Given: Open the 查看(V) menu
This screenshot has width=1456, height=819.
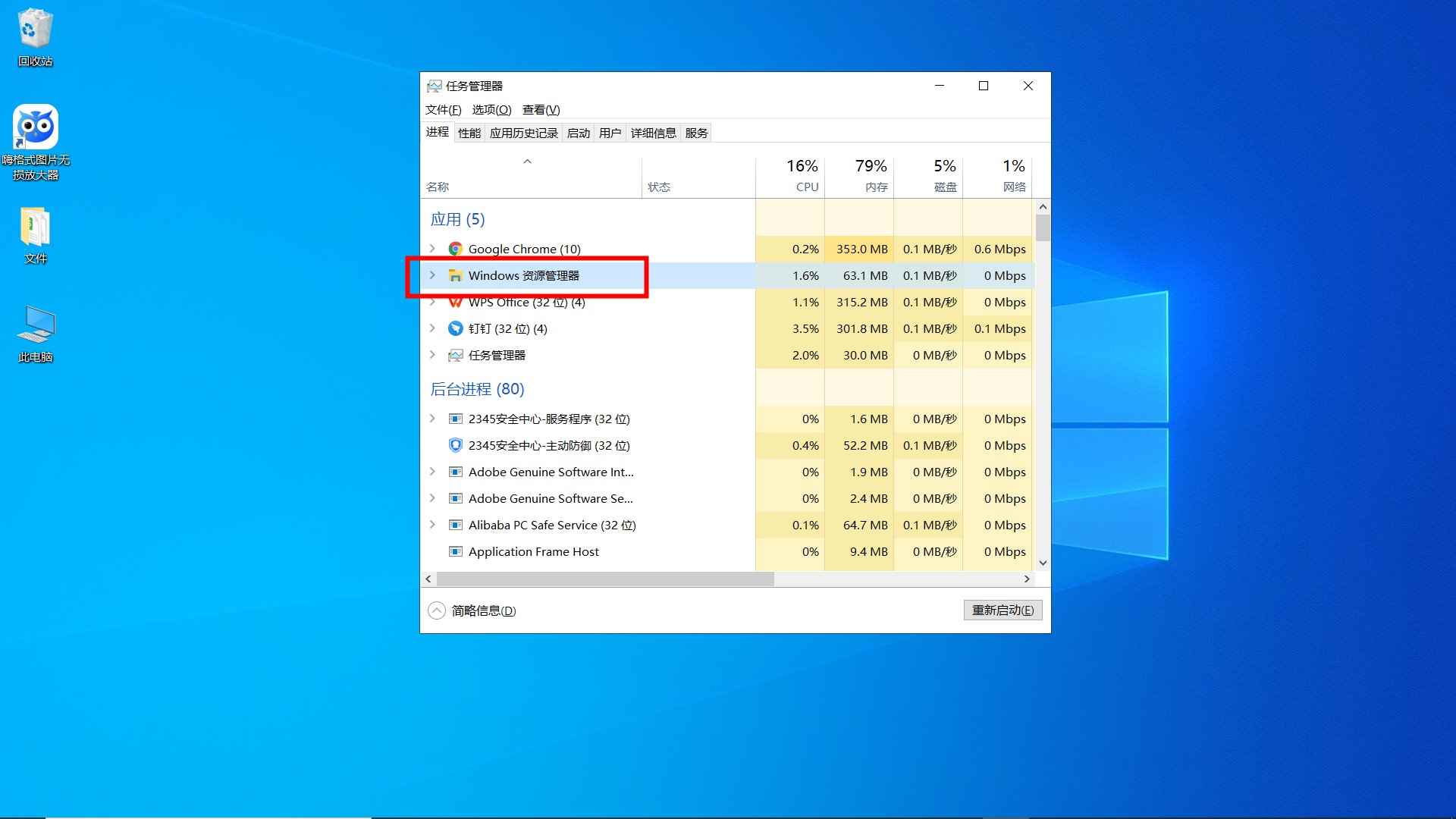Looking at the screenshot, I should (541, 110).
